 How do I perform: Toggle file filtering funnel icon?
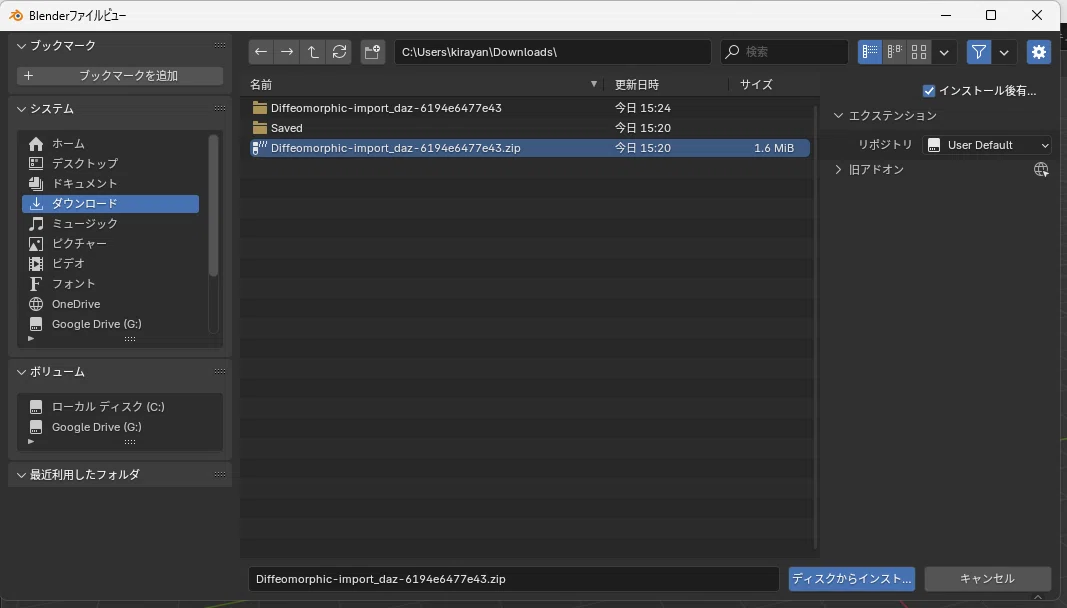pyautogui.click(x=979, y=52)
